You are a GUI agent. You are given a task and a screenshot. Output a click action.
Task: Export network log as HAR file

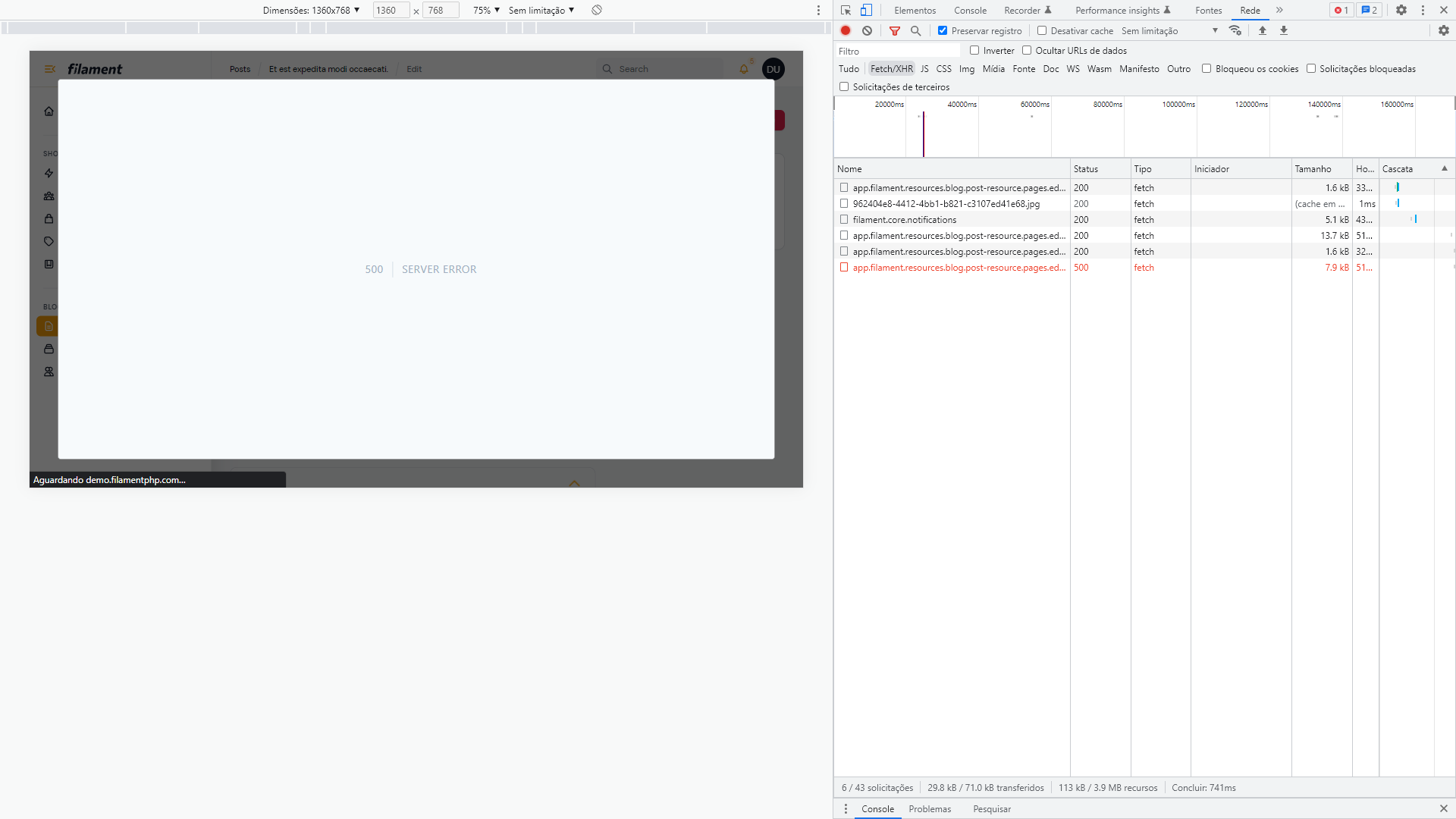pyautogui.click(x=1283, y=30)
